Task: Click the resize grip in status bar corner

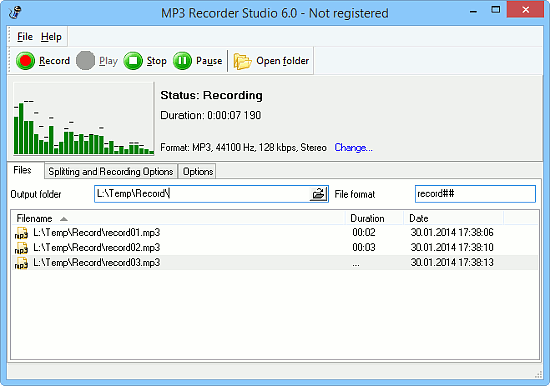Action: click(x=538, y=375)
